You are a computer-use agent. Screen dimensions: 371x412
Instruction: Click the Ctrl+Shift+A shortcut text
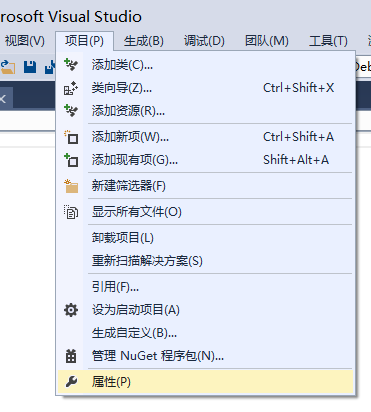298,137
